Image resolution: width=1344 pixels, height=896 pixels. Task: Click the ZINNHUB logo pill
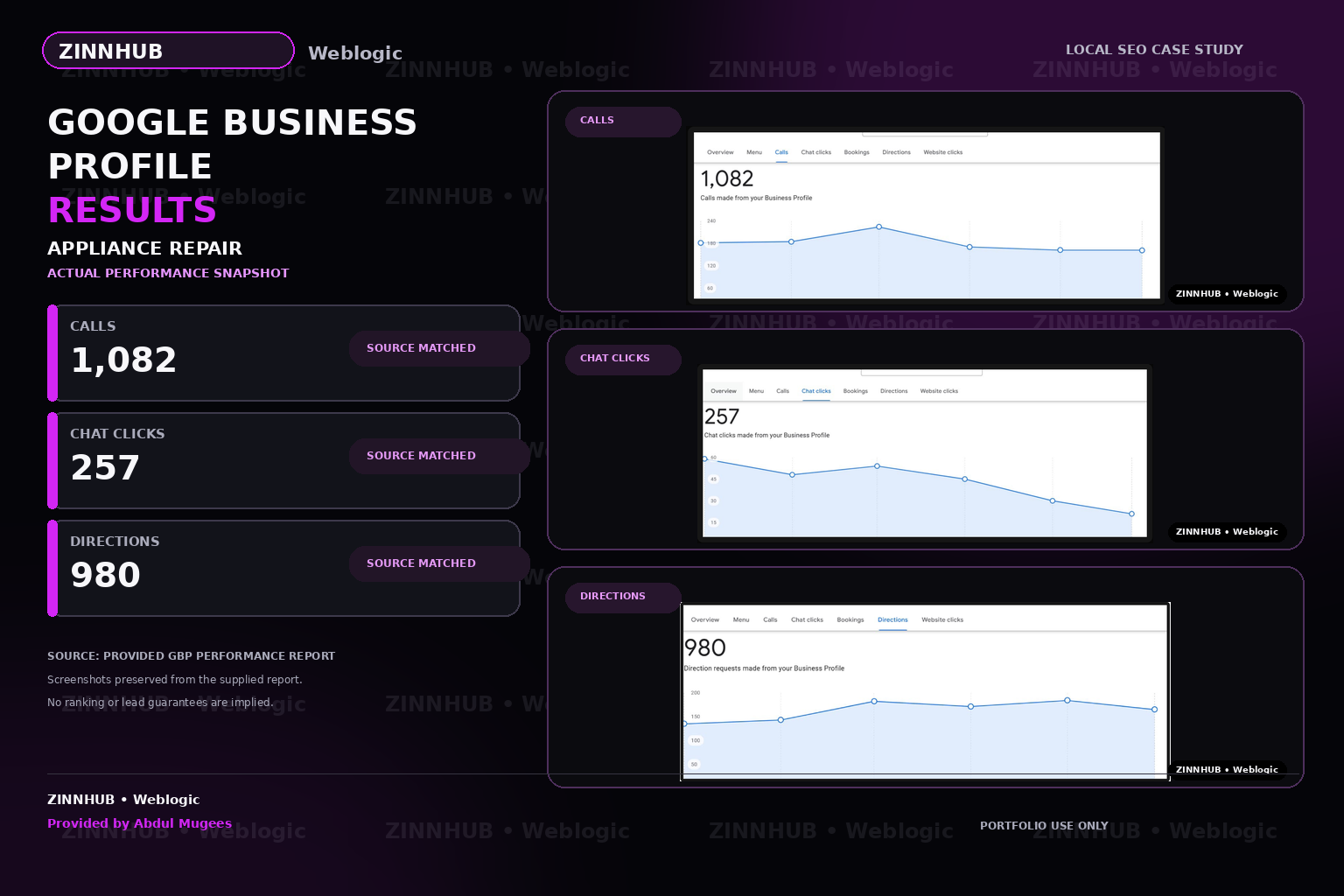[168, 51]
